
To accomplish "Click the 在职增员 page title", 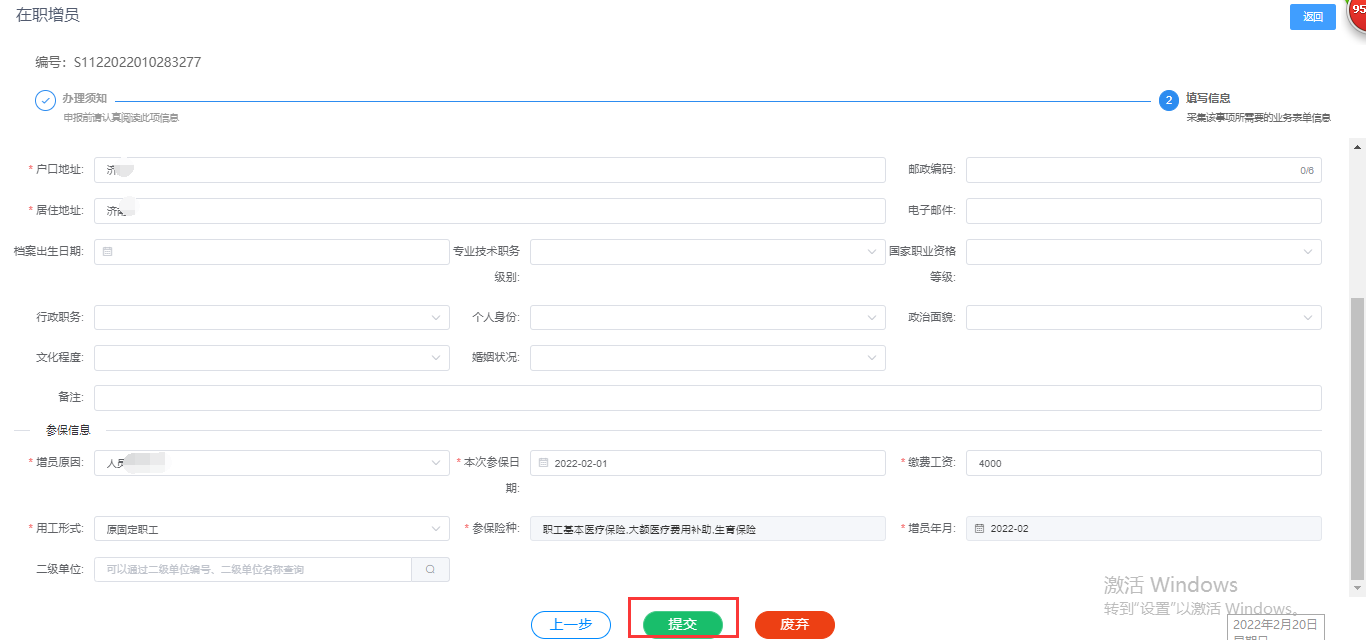I will coord(47,14).
